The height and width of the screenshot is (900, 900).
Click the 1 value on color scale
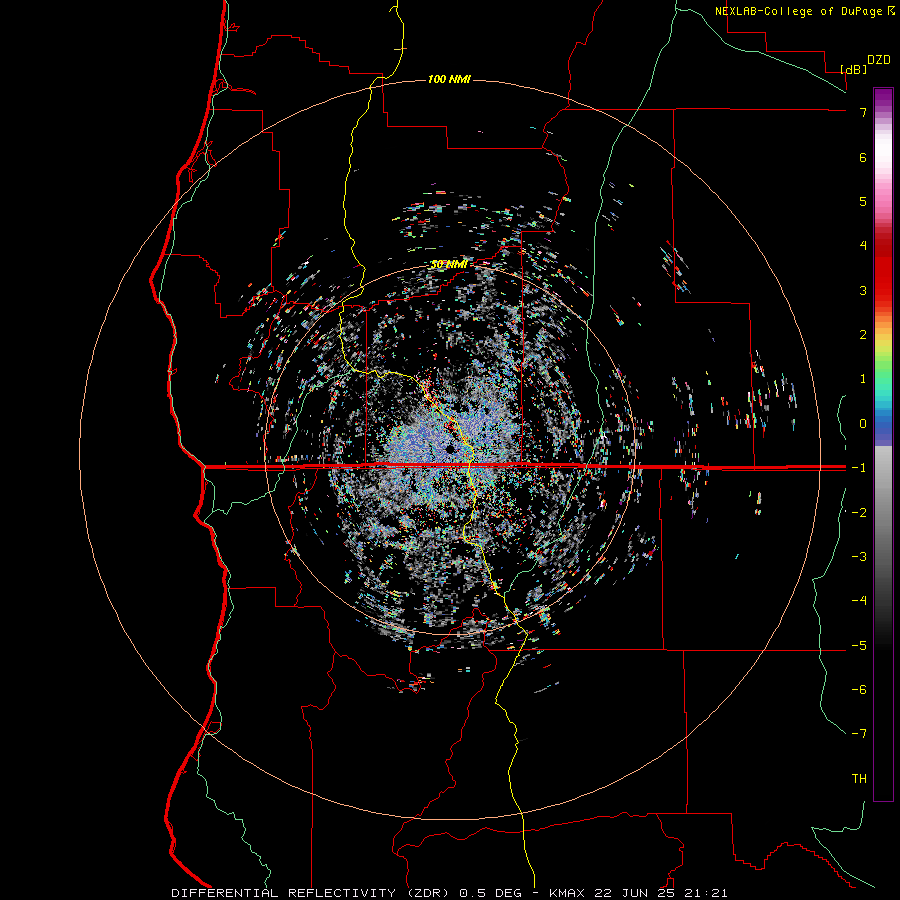[863, 379]
